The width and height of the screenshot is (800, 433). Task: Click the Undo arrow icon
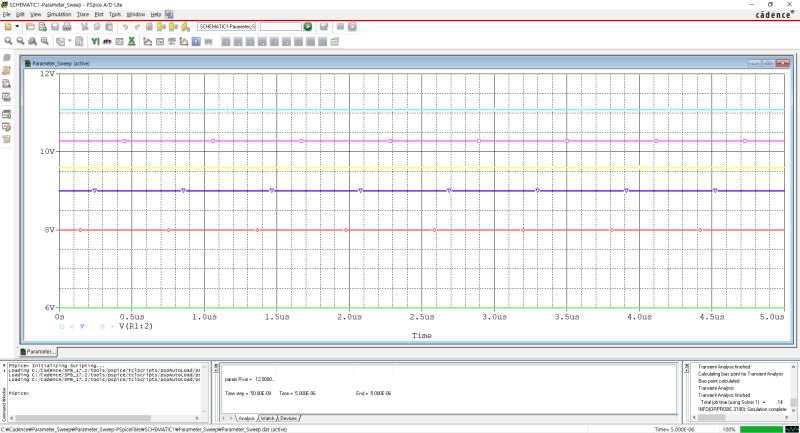[x=125, y=27]
